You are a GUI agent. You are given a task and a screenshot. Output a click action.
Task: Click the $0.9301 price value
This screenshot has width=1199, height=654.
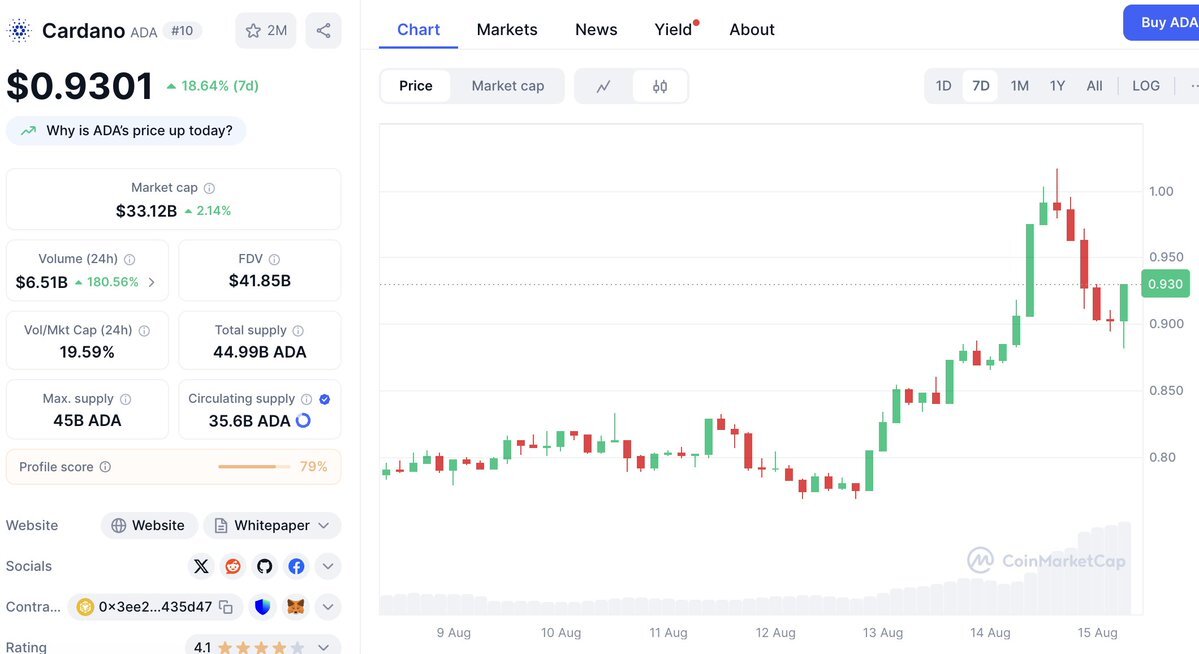point(80,86)
